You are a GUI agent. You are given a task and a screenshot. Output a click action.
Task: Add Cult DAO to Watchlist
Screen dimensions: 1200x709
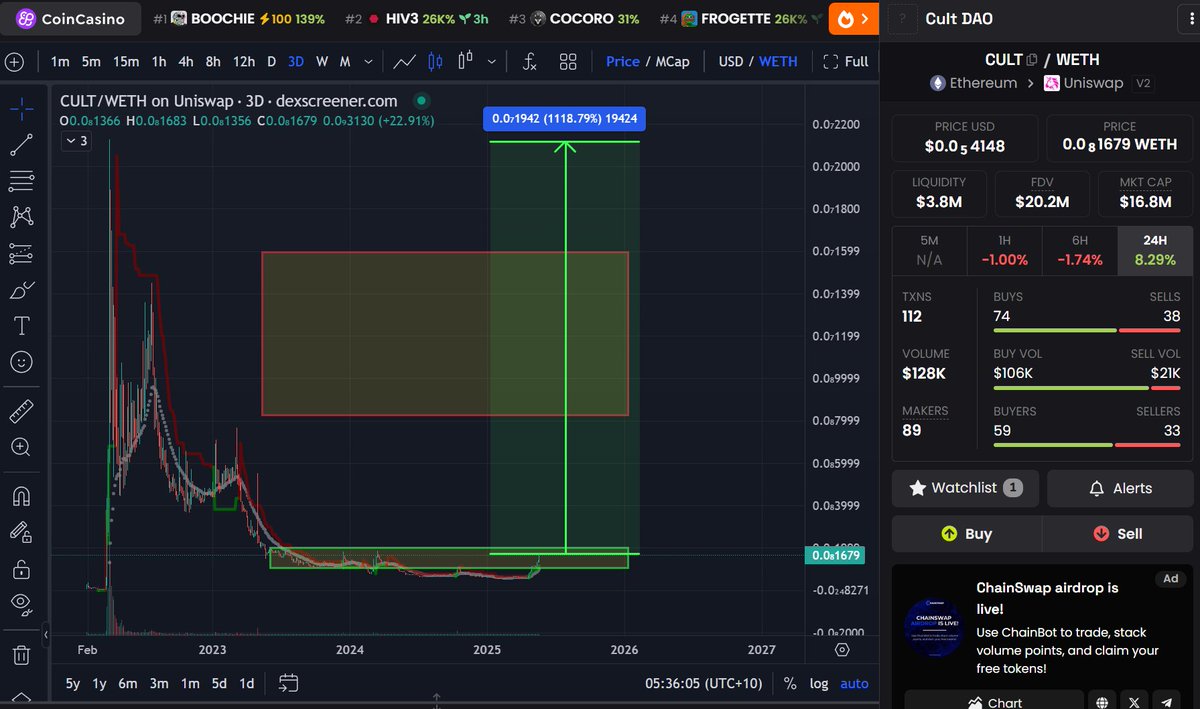click(x=965, y=488)
